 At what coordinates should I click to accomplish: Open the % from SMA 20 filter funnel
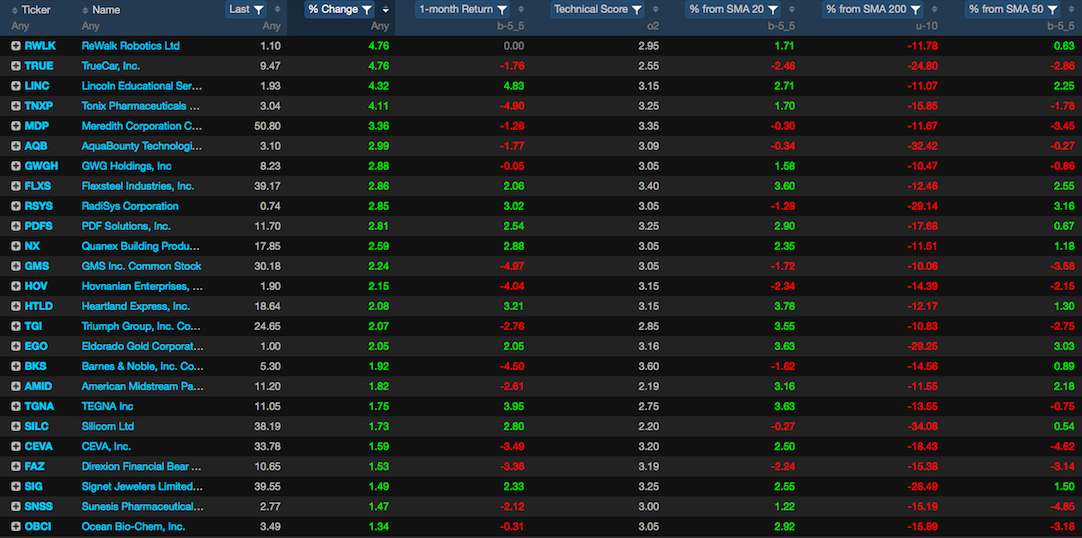click(773, 10)
